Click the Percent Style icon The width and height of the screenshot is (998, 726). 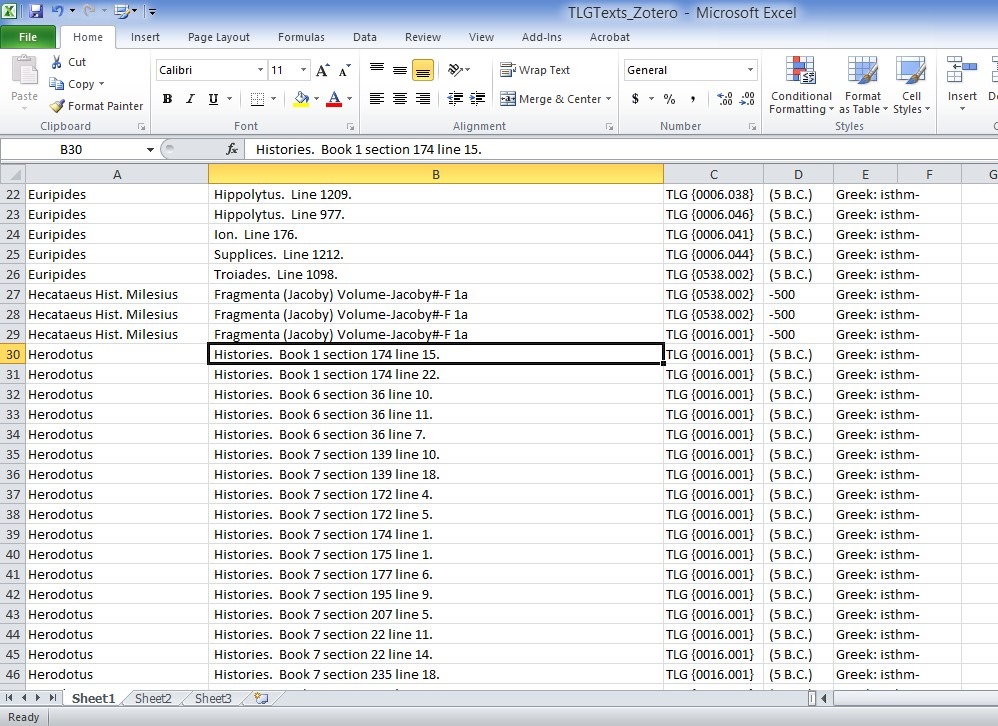point(669,99)
